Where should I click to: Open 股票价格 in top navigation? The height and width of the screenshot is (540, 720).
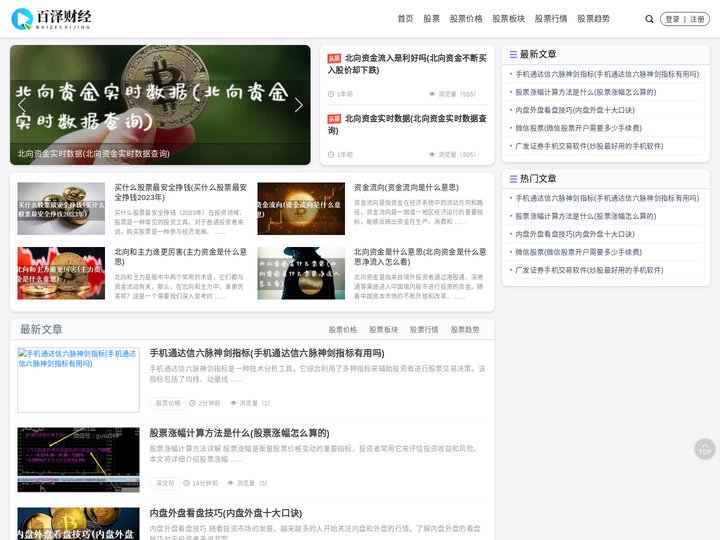pos(466,19)
